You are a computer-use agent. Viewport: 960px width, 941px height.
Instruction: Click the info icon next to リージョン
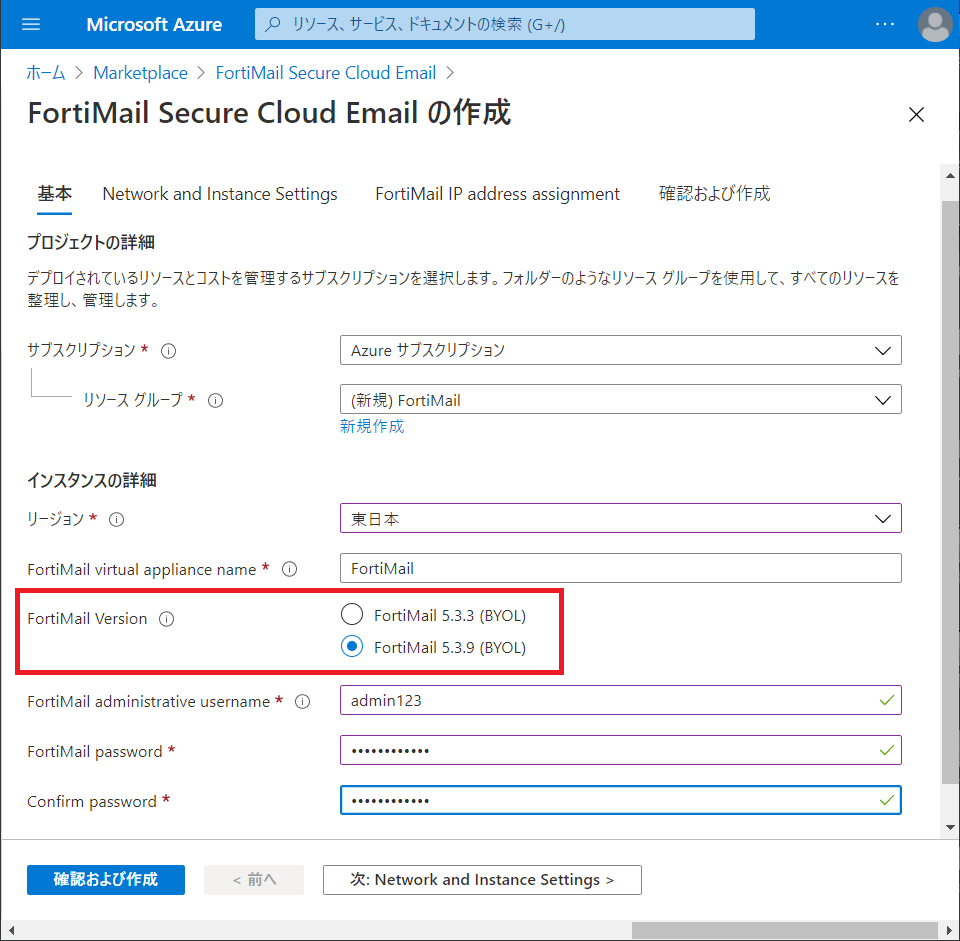pos(116,520)
